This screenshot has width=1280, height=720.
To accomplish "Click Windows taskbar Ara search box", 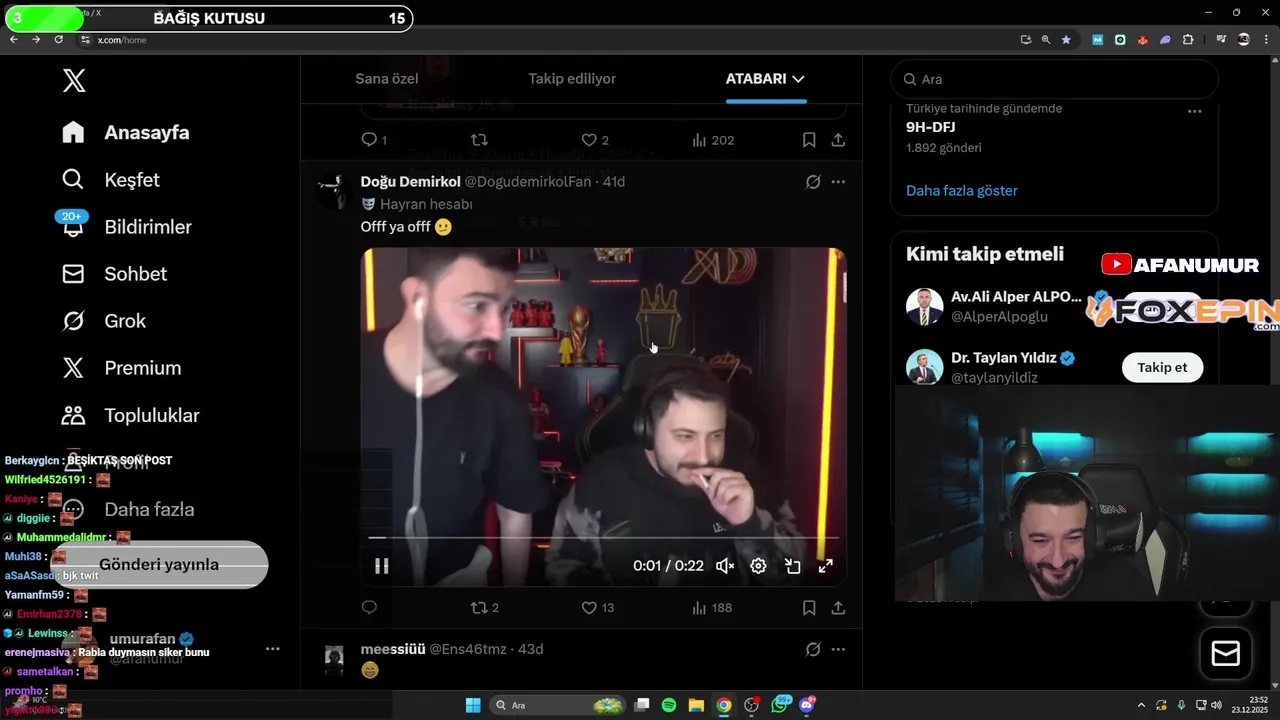I will [x=558, y=705].
